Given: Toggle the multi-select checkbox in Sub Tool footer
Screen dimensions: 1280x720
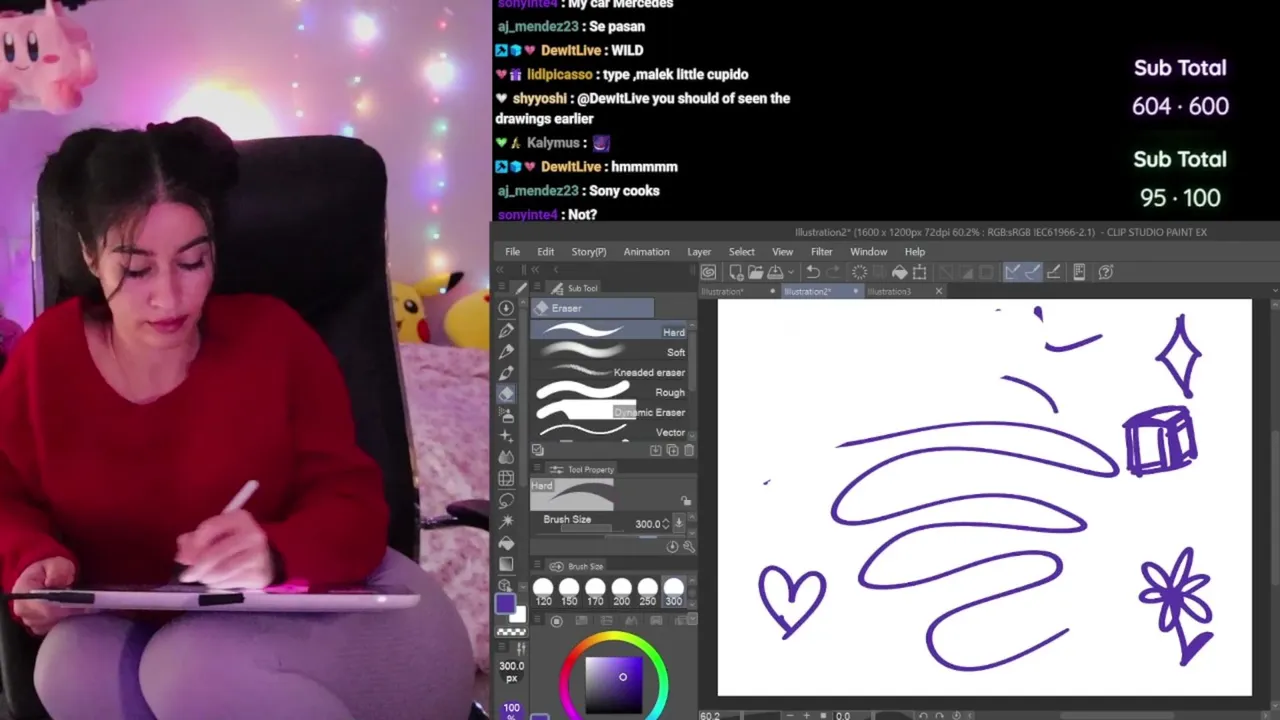Looking at the screenshot, I should [538, 450].
